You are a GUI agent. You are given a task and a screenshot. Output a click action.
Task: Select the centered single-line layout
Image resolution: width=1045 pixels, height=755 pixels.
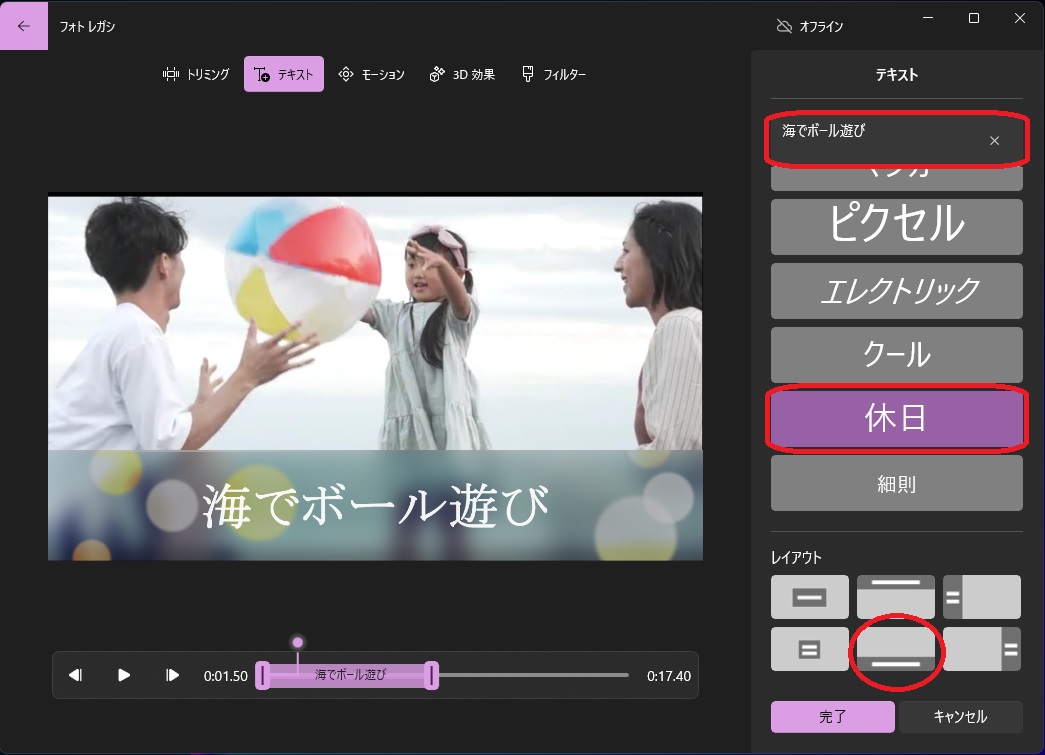pyautogui.click(x=810, y=597)
